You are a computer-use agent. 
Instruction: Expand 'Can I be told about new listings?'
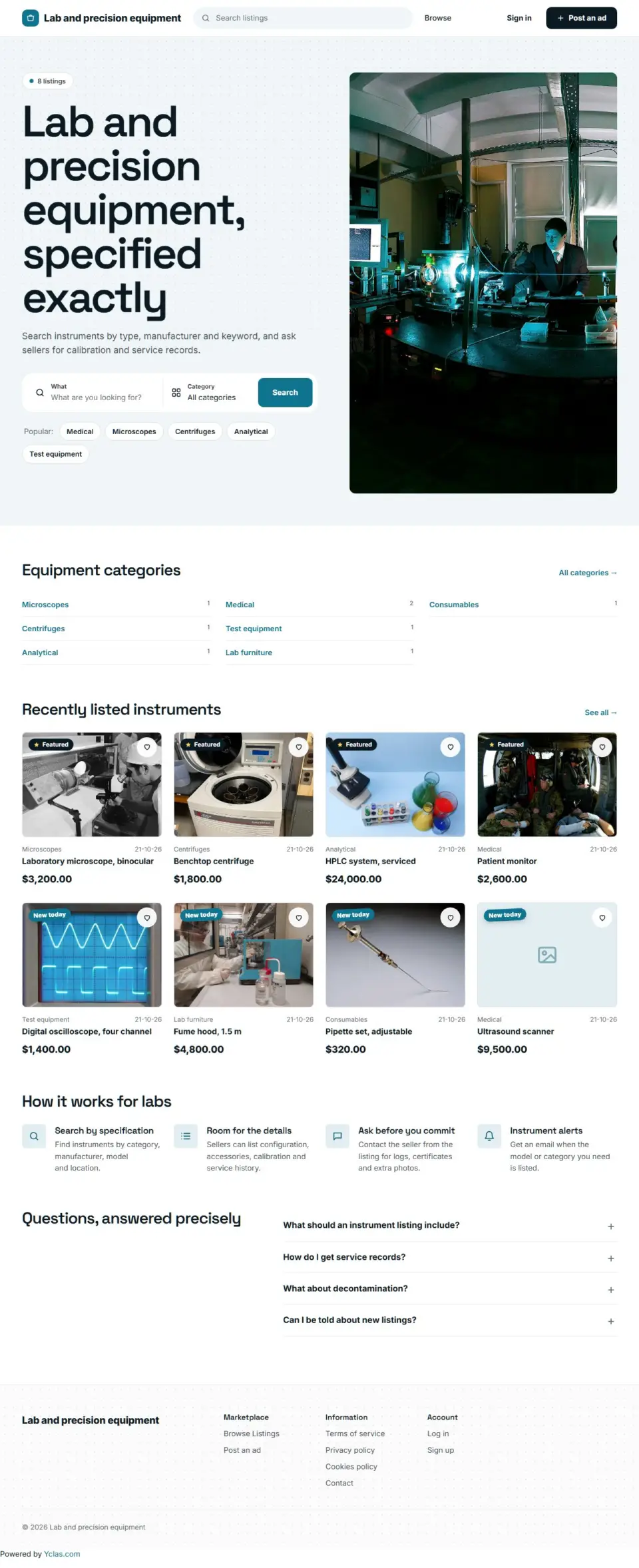coord(450,1320)
